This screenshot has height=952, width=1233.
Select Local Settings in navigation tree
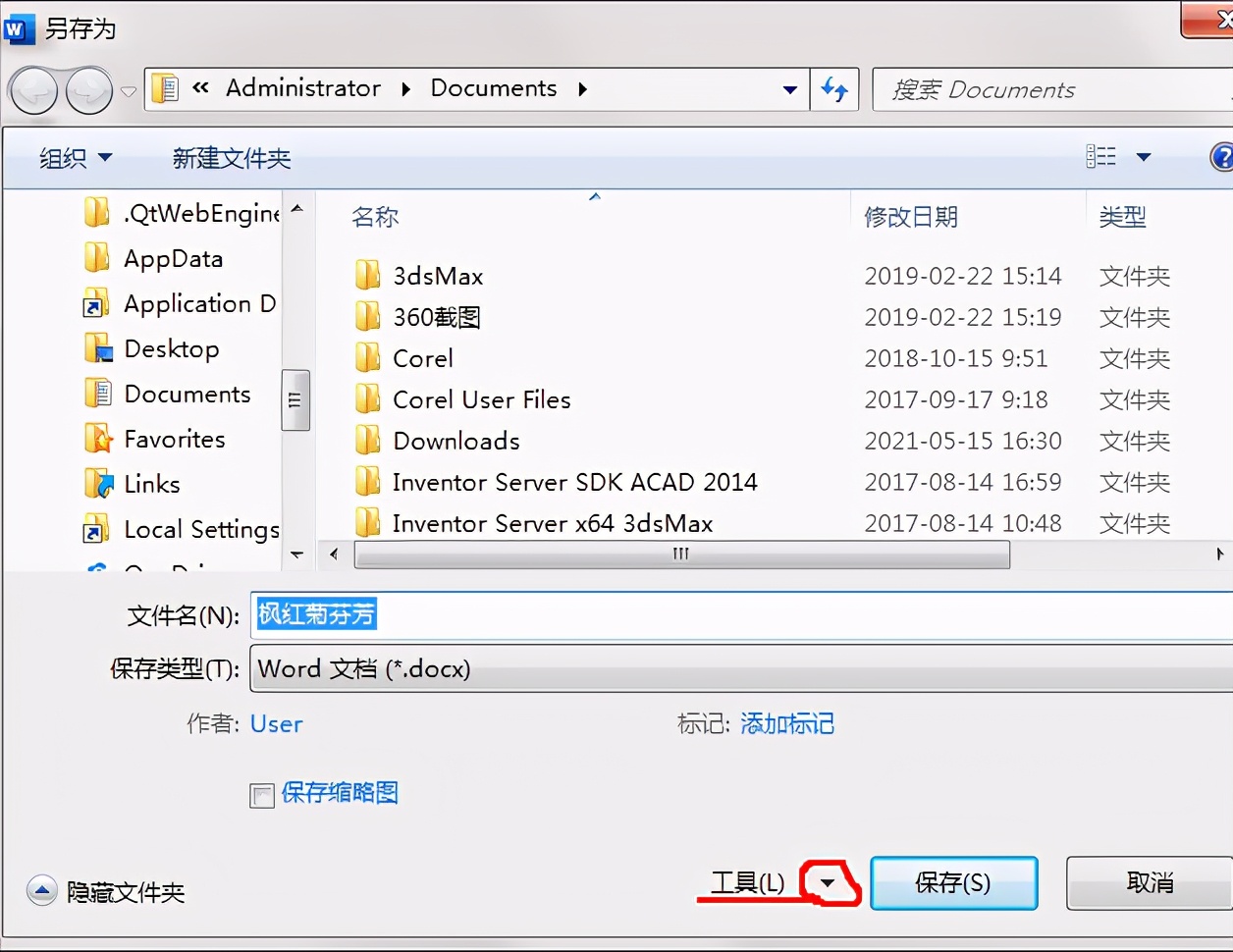point(182,529)
